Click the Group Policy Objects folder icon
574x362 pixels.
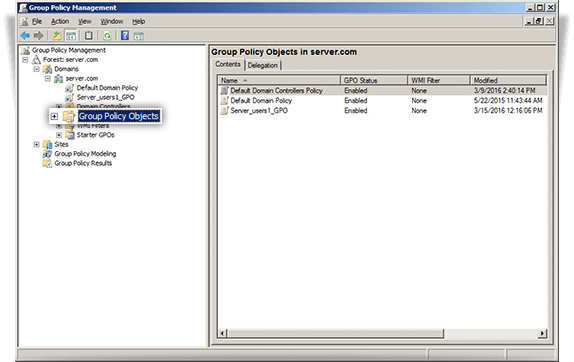click(x=68, y=116)
